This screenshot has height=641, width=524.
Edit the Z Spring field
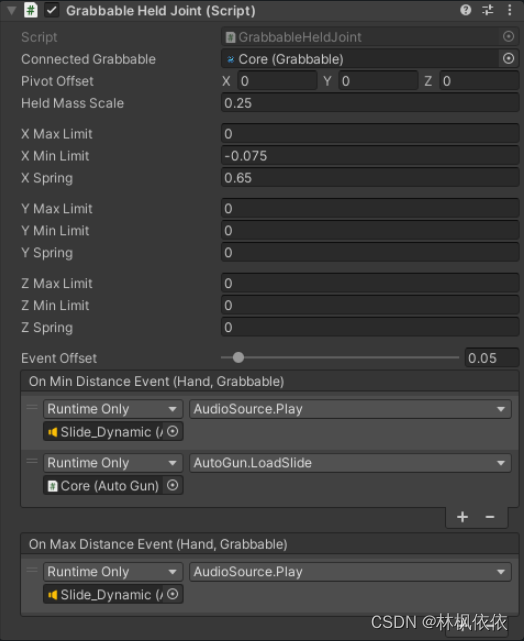pos(370,327)
